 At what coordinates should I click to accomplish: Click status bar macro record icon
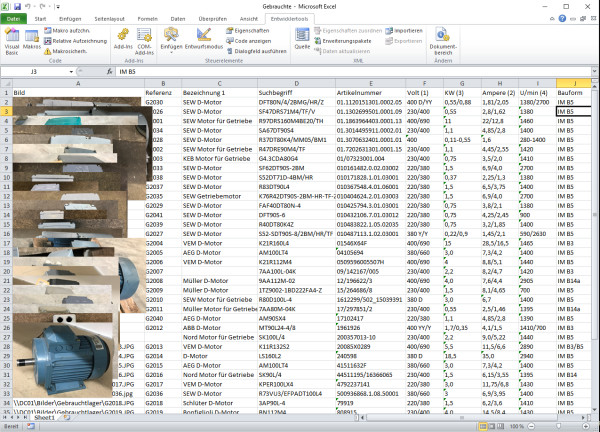point(30,426)
